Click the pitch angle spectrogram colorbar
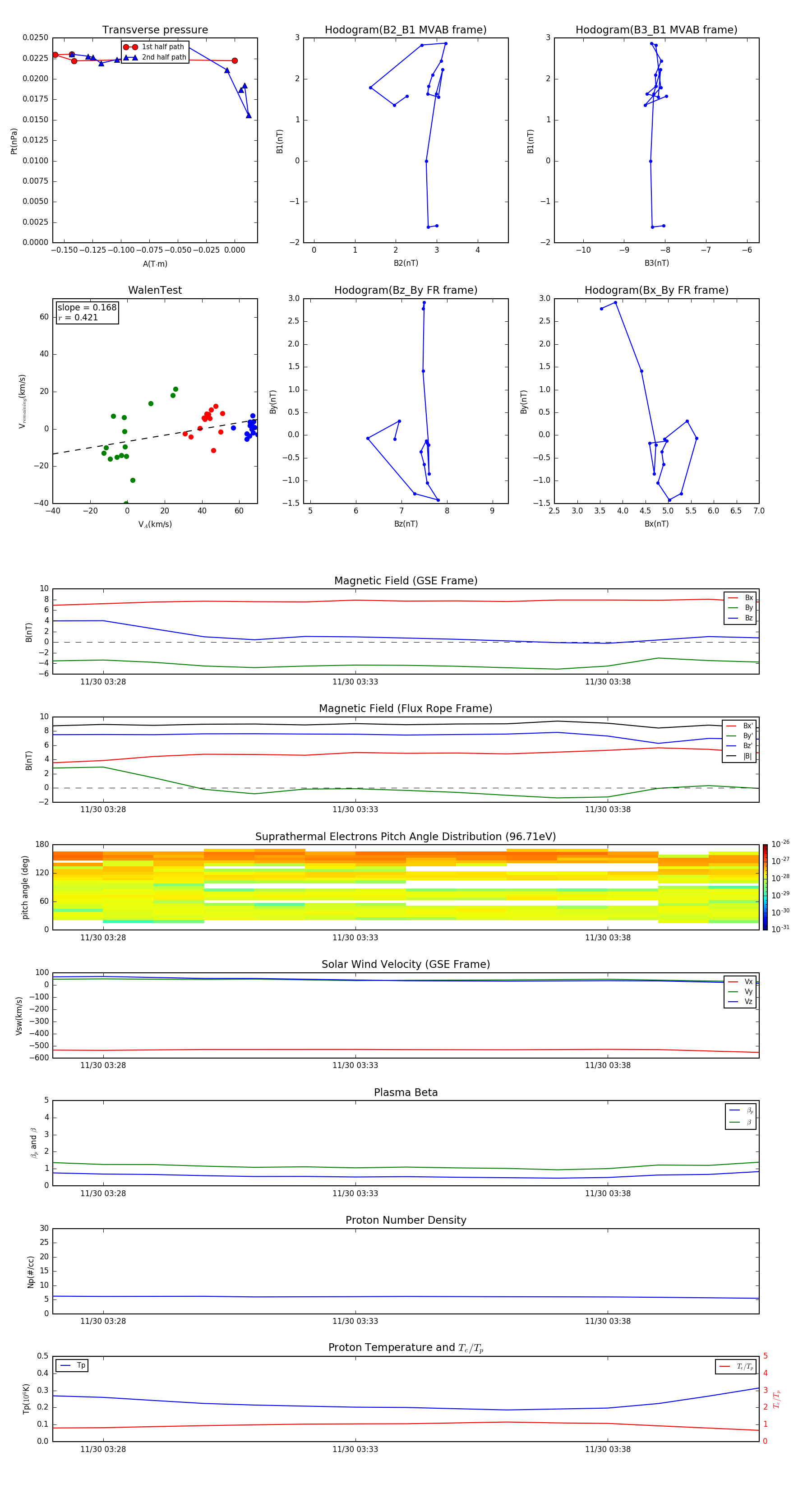Image resolution: width=812 pixels, height=1489 pixels. tap(765, 887)
